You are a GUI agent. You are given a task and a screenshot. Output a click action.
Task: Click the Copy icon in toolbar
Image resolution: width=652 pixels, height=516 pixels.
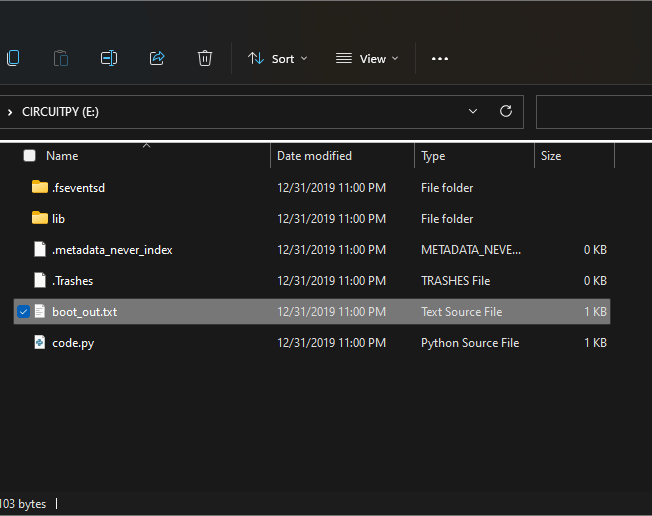(x=12, y=58)
